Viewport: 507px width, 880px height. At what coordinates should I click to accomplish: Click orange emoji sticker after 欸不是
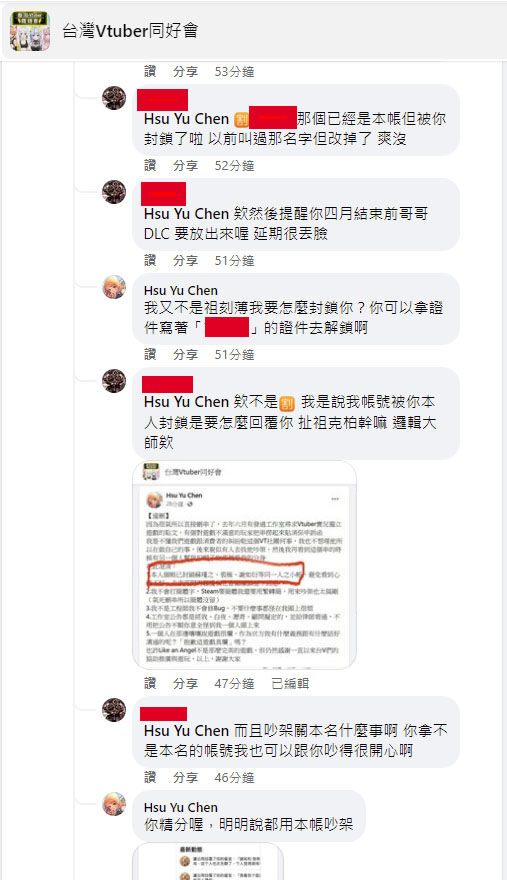coord(286,403)
